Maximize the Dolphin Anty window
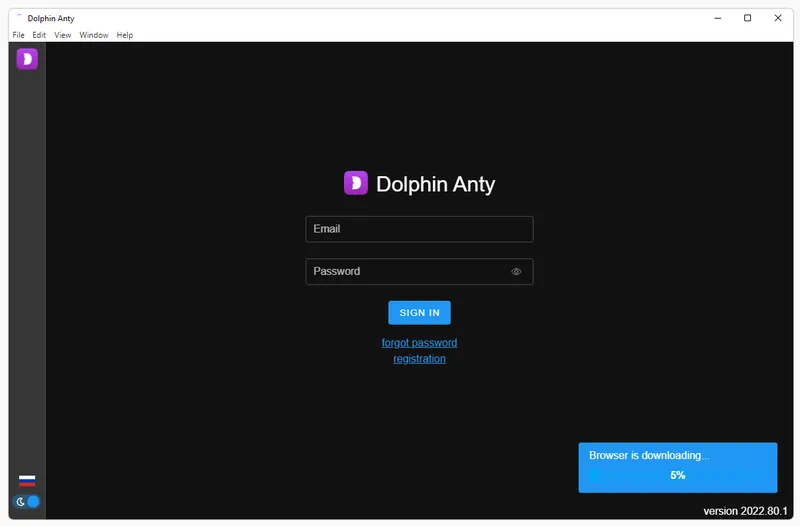Viewport: 800px width, 526px height. pyautogui.click(x=747, y=18)
